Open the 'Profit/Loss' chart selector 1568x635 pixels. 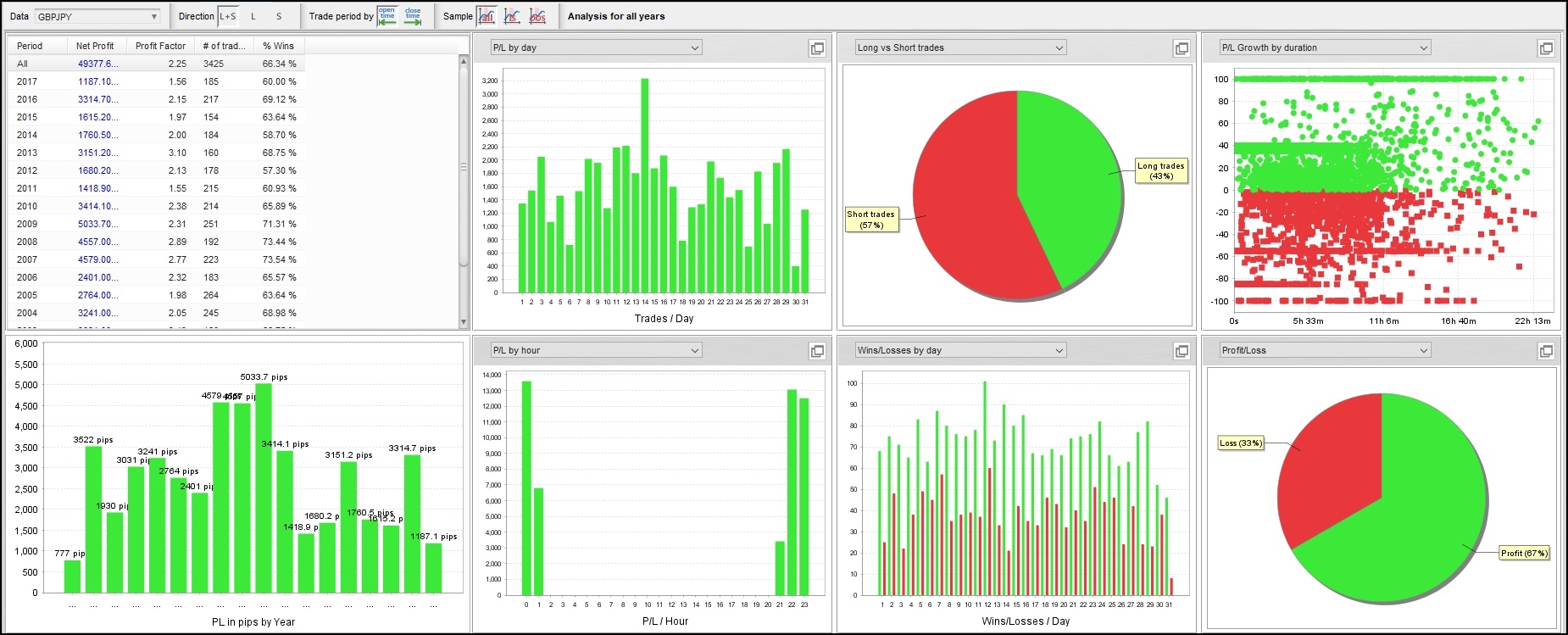[x=1326, y=350]
